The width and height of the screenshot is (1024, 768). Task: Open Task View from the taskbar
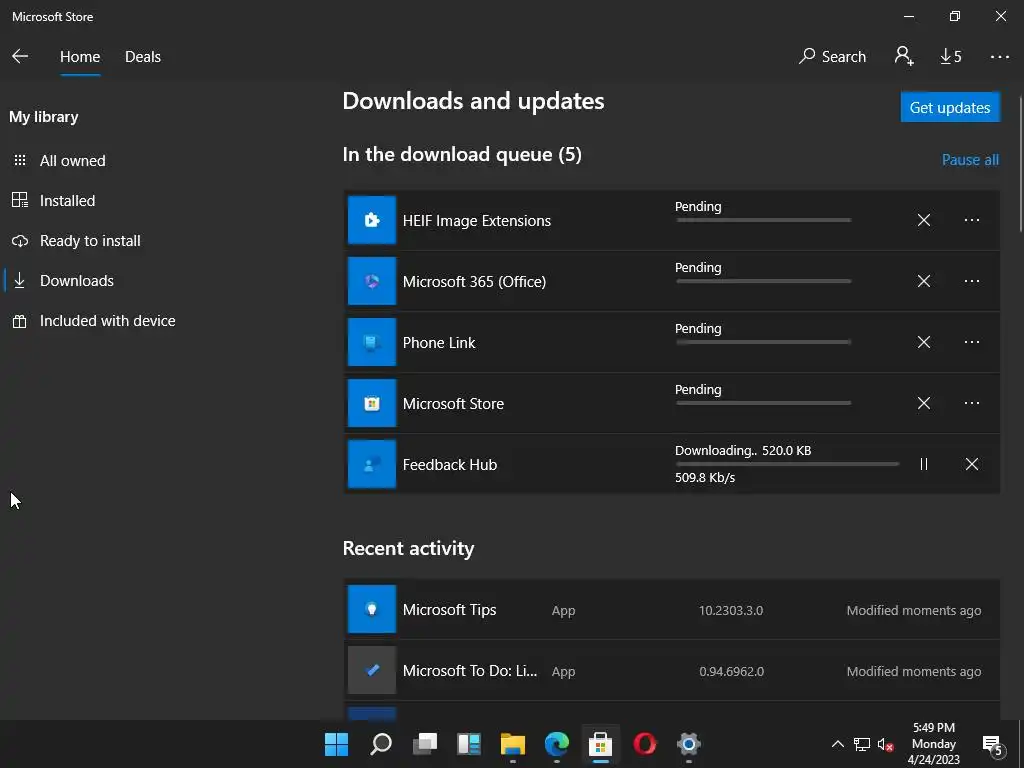point(425,744)
